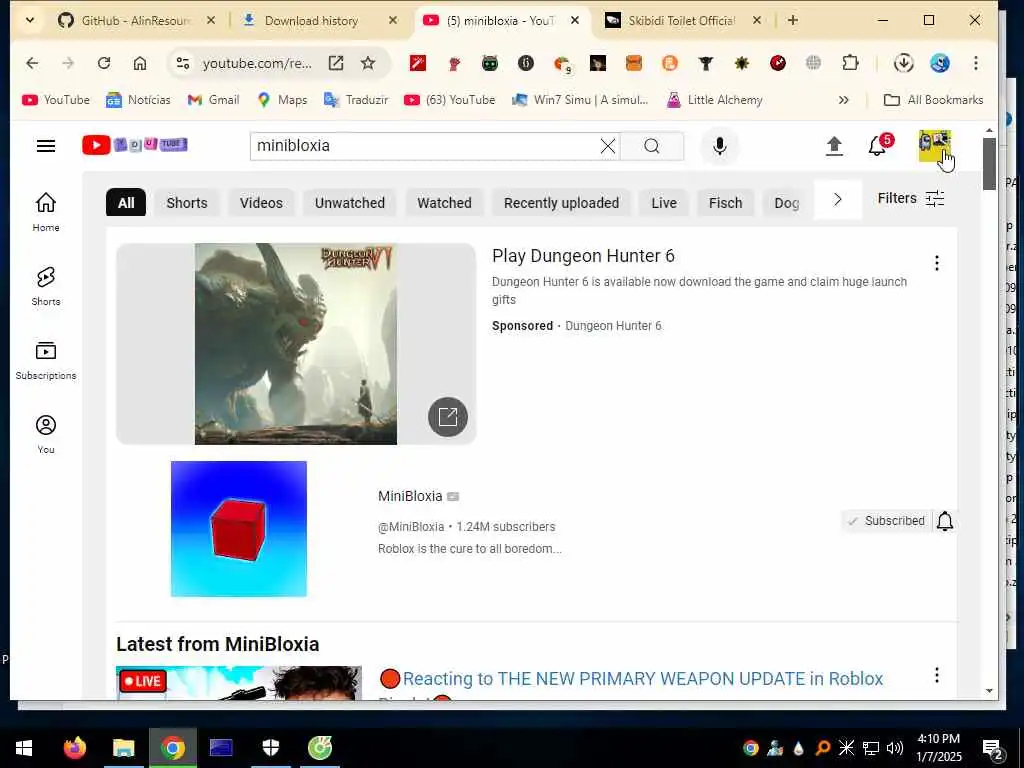
Task: Open Chrome extensions puzzle icon
Action: pyautogui.click(x=850, y=63)
